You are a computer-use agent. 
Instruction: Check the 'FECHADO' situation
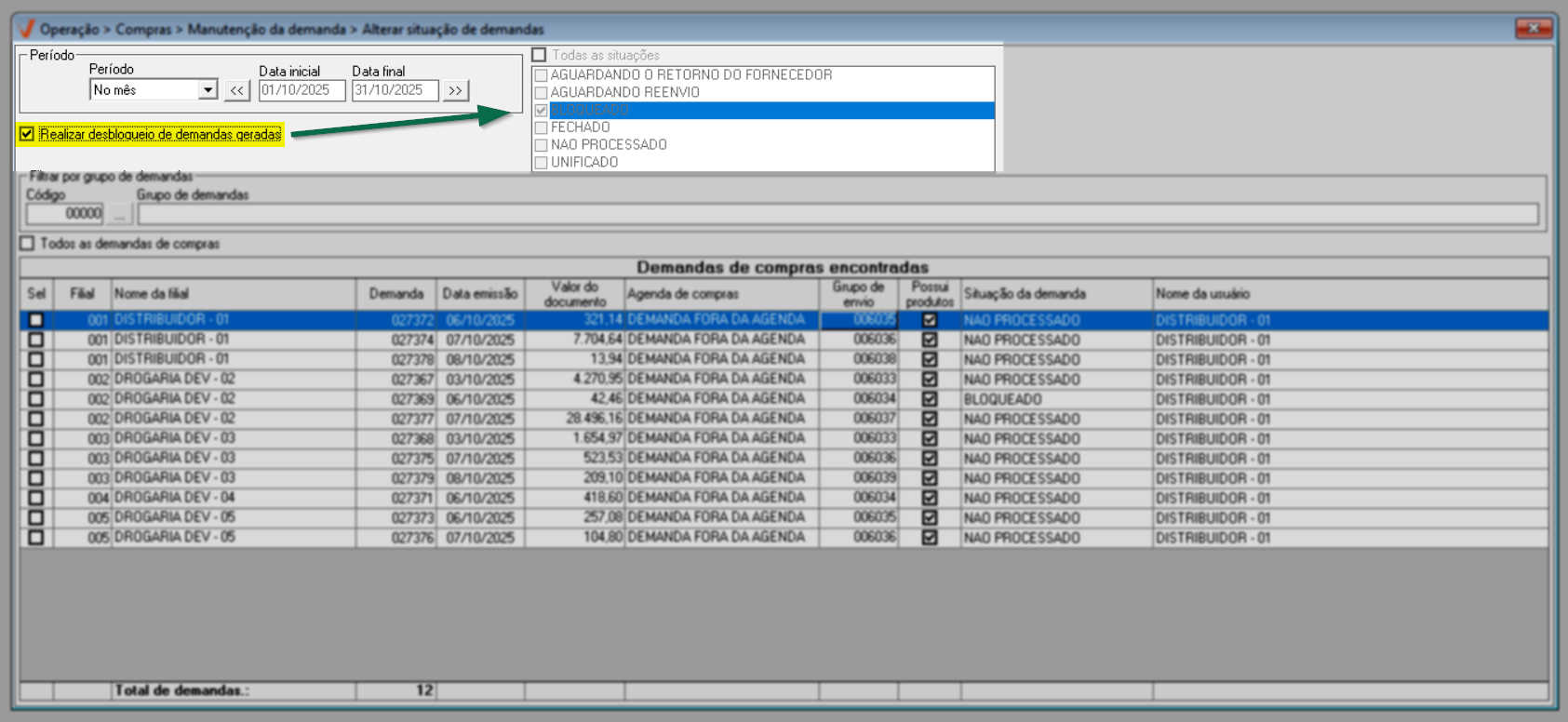(x=541, y=127)
